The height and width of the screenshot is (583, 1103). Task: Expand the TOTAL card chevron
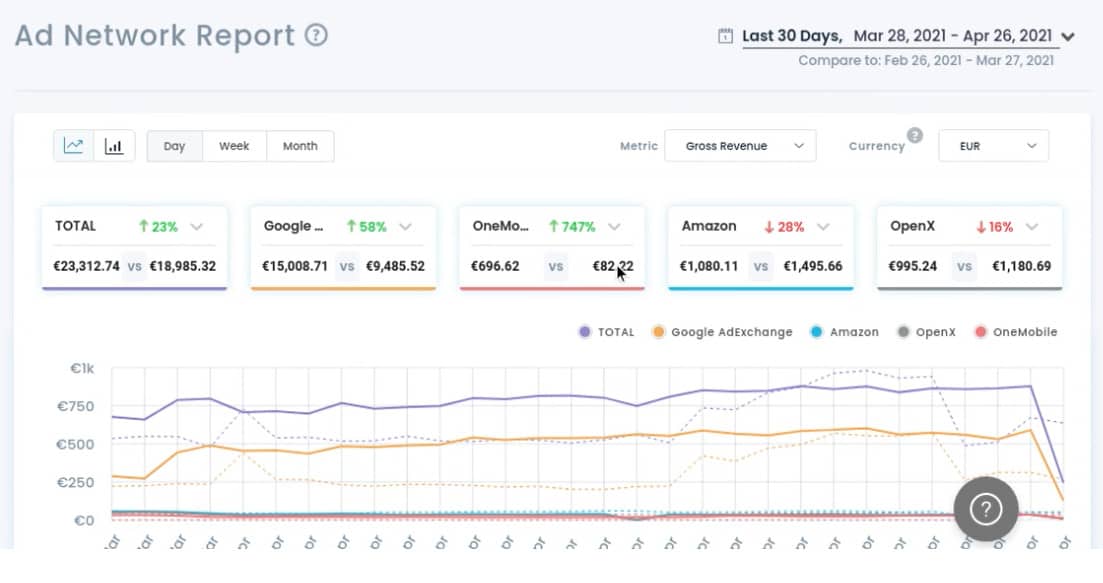click(196, 226)
